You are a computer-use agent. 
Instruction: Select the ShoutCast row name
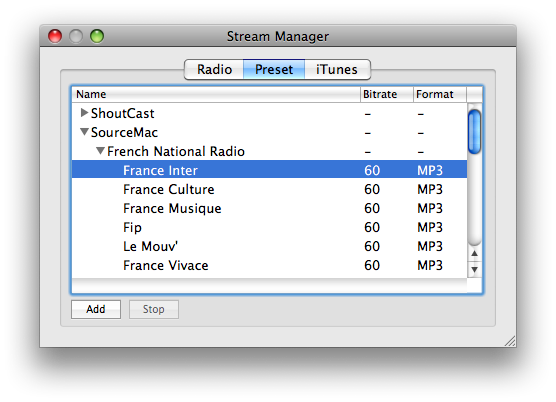click(x=123, y=113)
